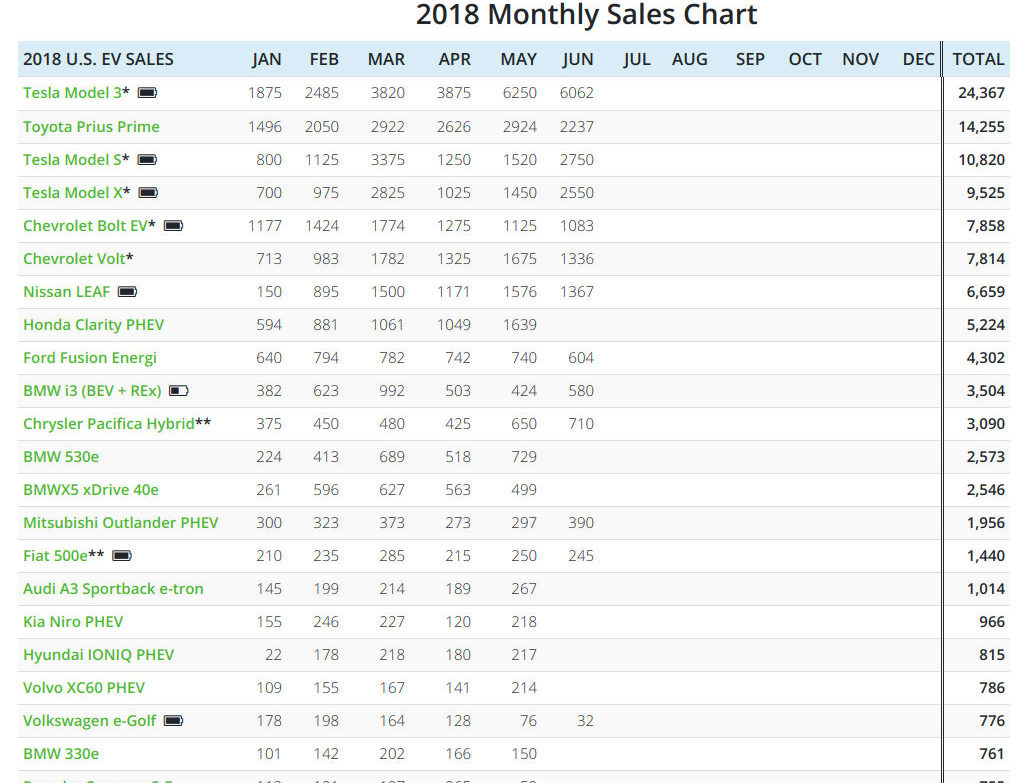
Task: Click the SEP column header
Action: (x=750, y=59)
